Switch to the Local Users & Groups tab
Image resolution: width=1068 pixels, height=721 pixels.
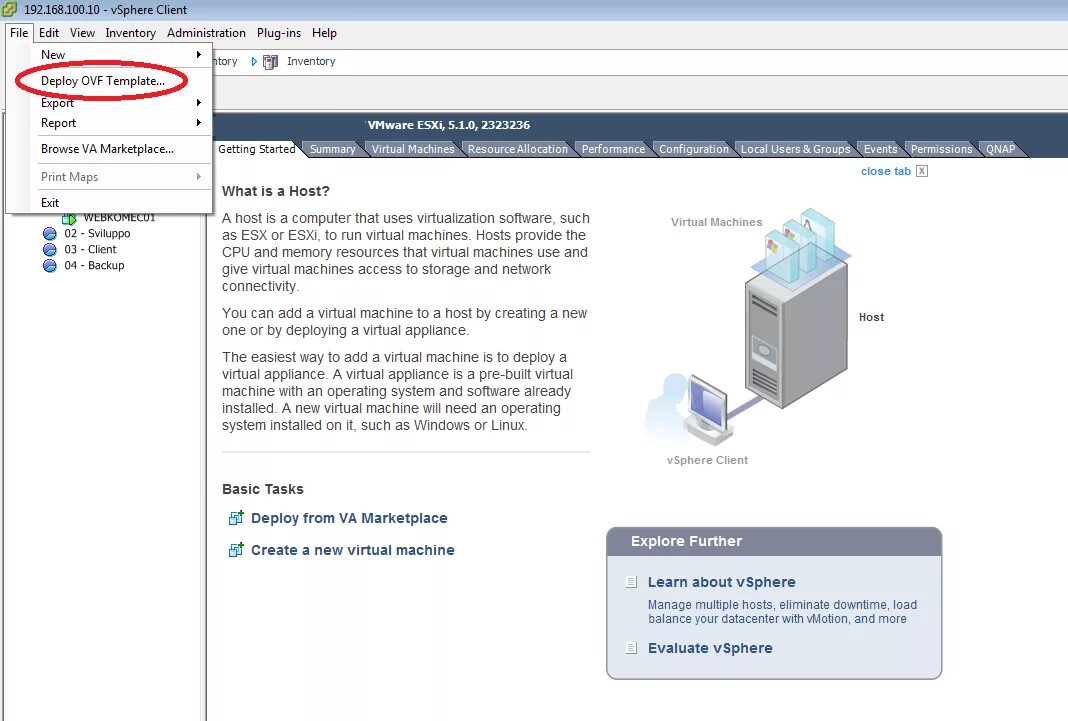pos(796,149)
